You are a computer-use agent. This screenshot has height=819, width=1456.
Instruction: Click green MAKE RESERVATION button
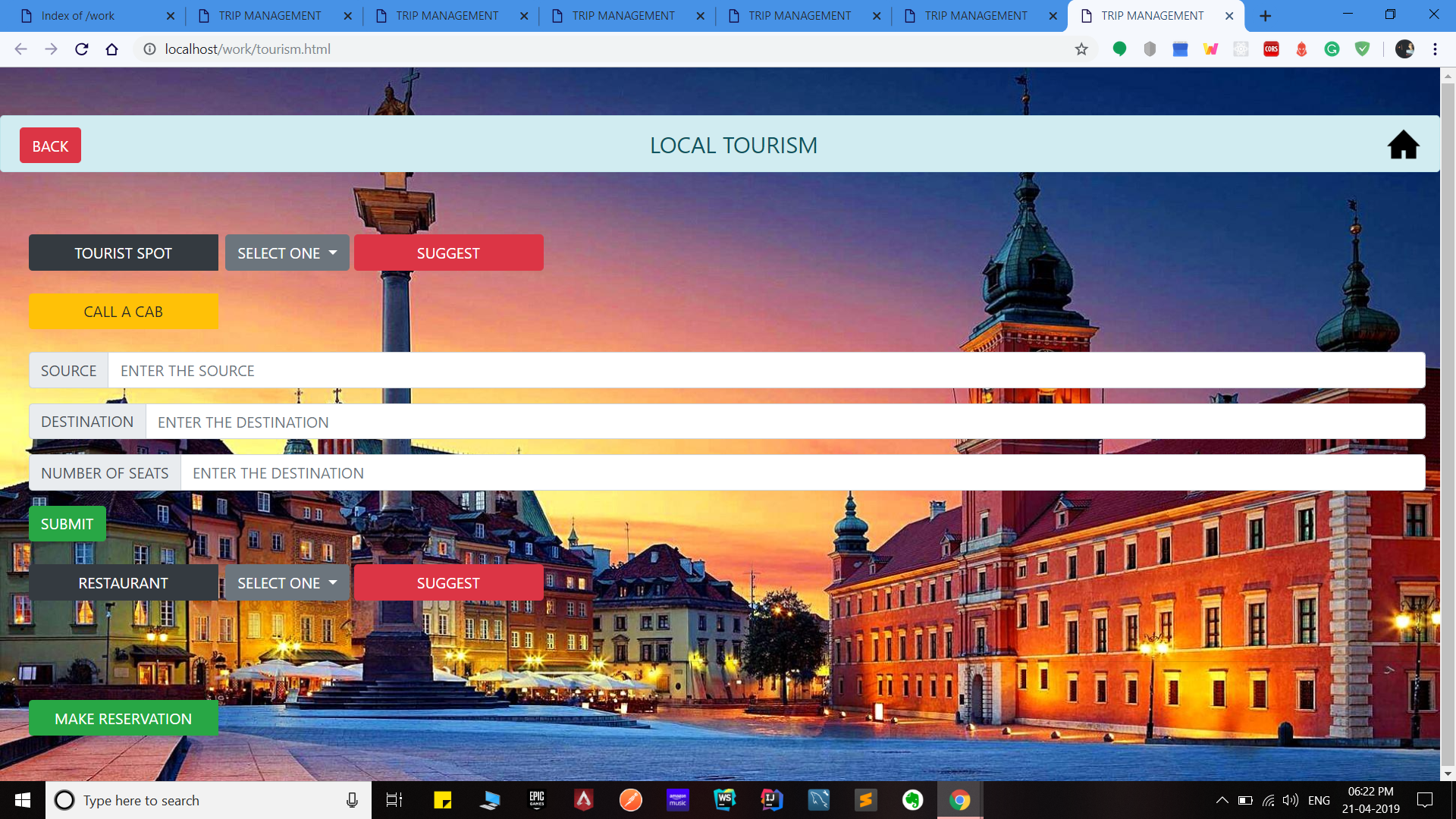click(x=123, y=718)
